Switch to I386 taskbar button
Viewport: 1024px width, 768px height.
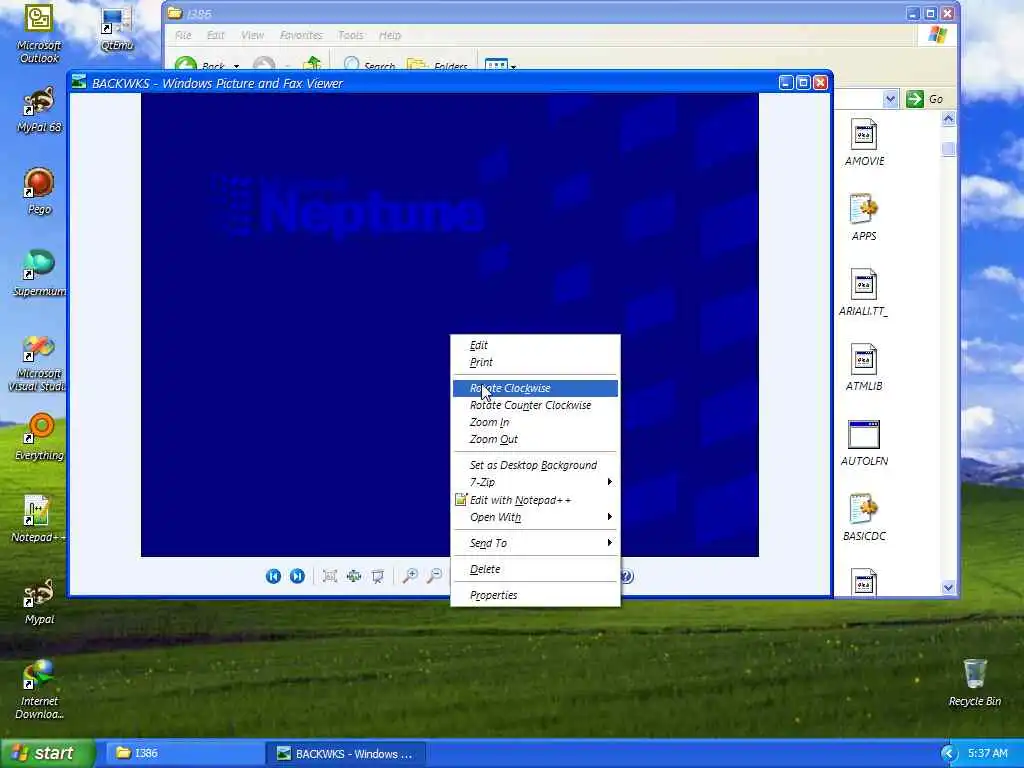(184, 754)
